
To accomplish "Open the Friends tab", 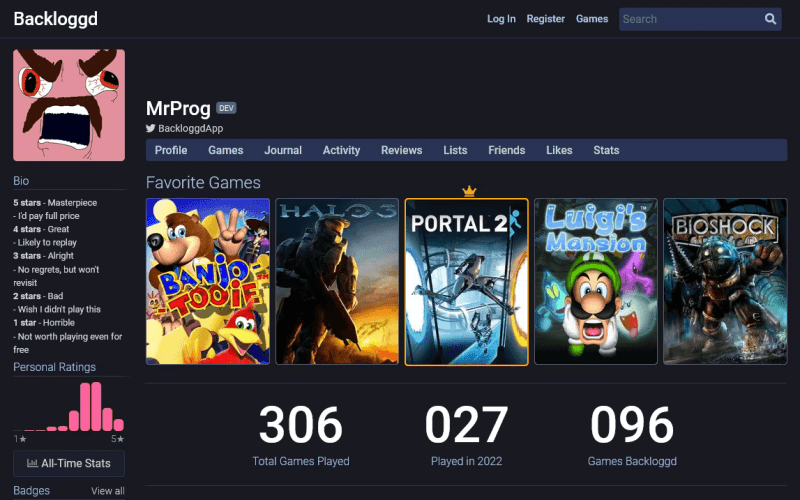I will pos(507,150).
